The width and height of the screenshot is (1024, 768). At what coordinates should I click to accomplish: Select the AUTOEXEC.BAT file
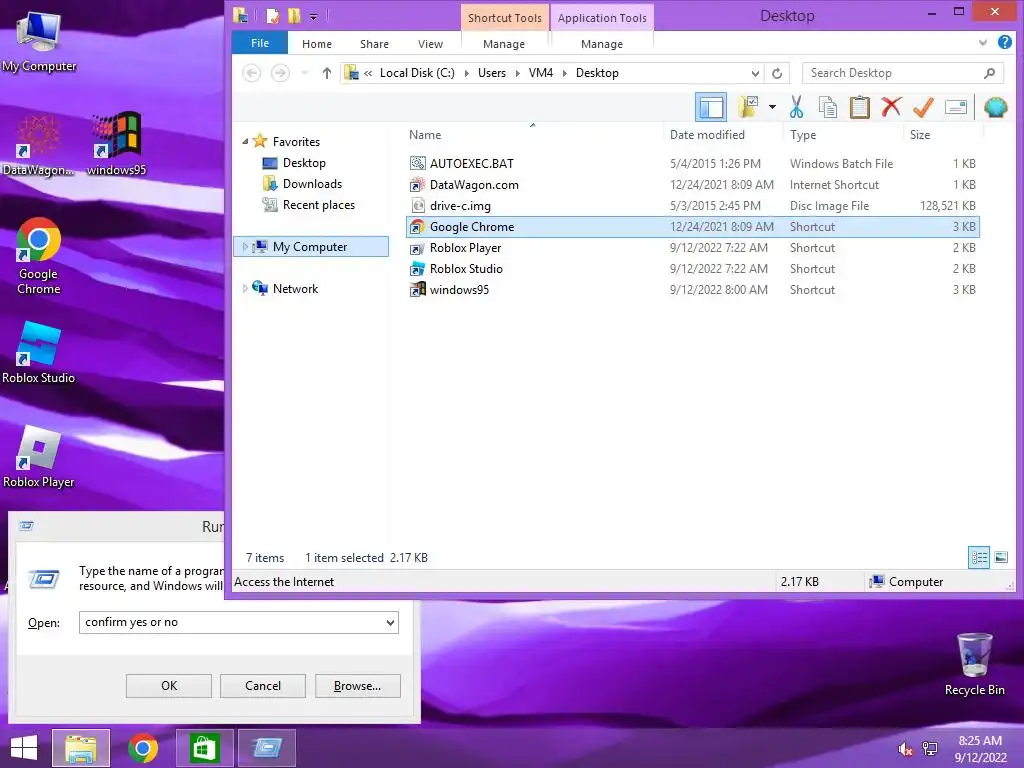[692, 164]
